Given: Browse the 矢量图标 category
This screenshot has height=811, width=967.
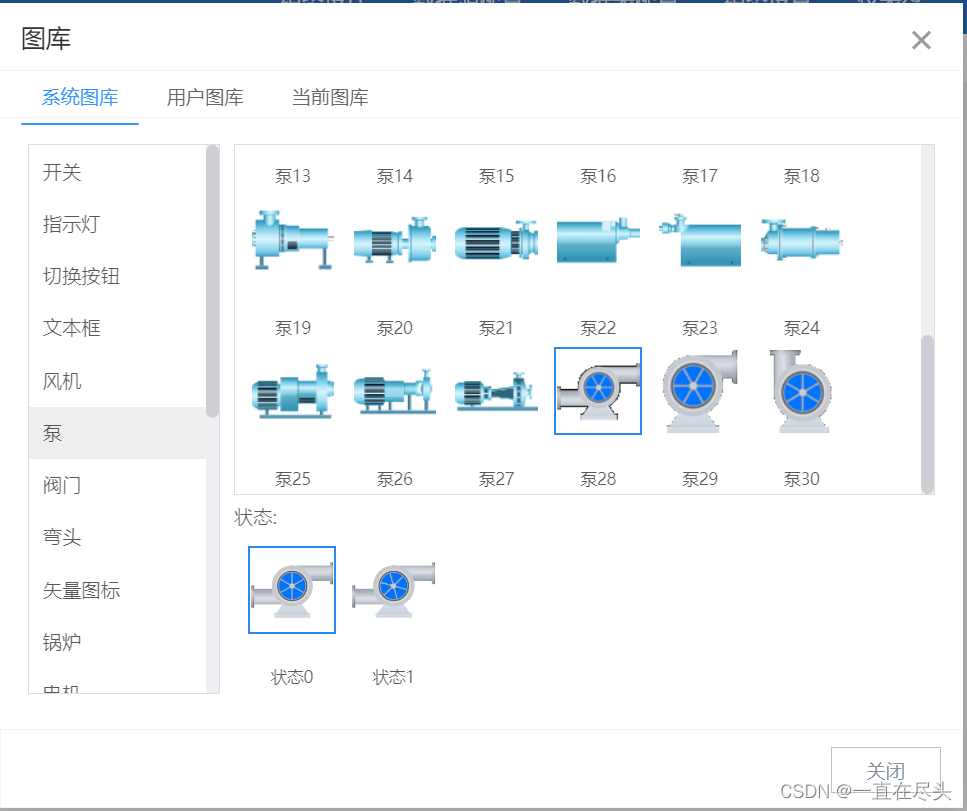Looking at the screenshot, I should [x=81, y=590].
